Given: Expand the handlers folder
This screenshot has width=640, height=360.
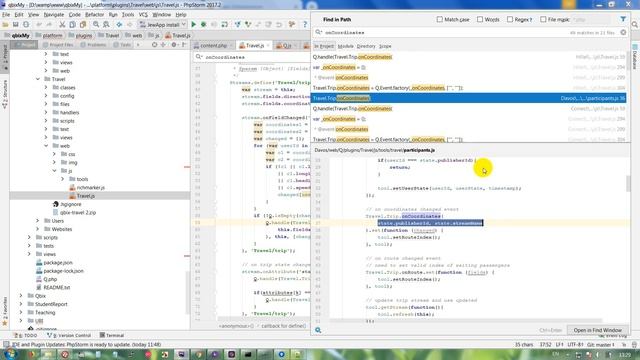Looking at the screenshot, I should (46, 112).
